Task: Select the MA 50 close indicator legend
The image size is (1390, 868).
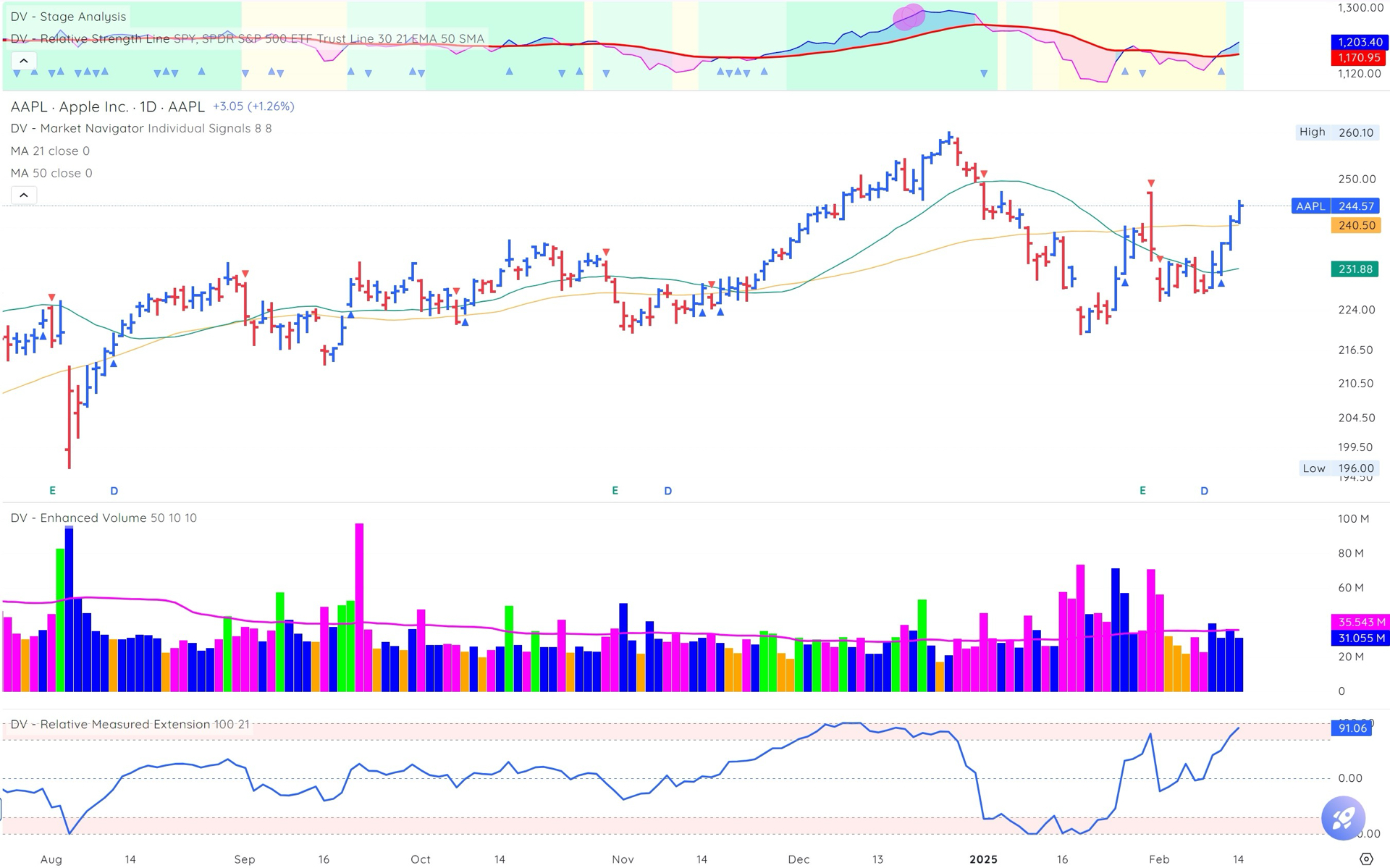Action: [x=51, y=173]
